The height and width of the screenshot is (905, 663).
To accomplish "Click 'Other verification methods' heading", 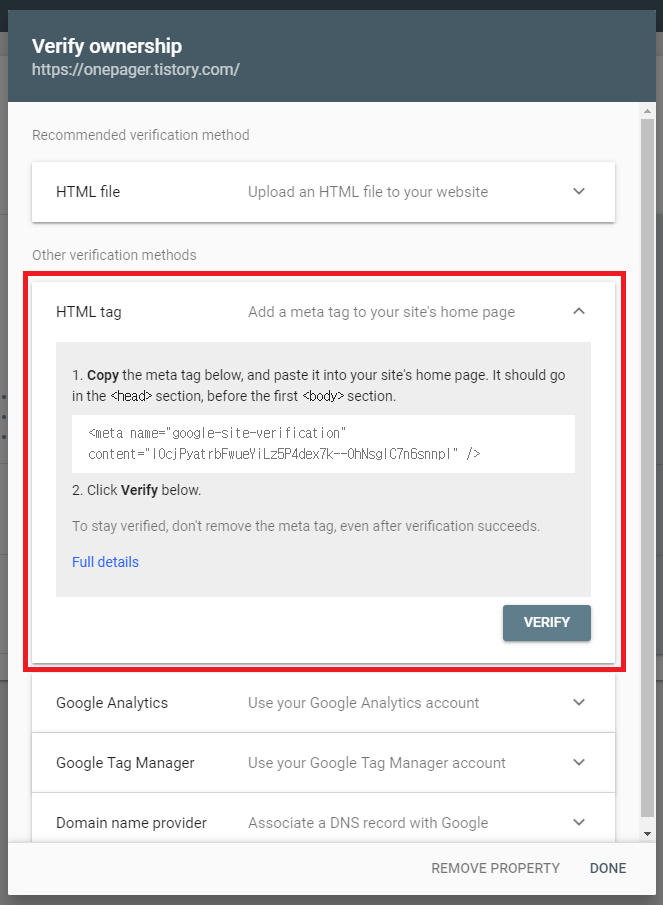I will 114,255.
